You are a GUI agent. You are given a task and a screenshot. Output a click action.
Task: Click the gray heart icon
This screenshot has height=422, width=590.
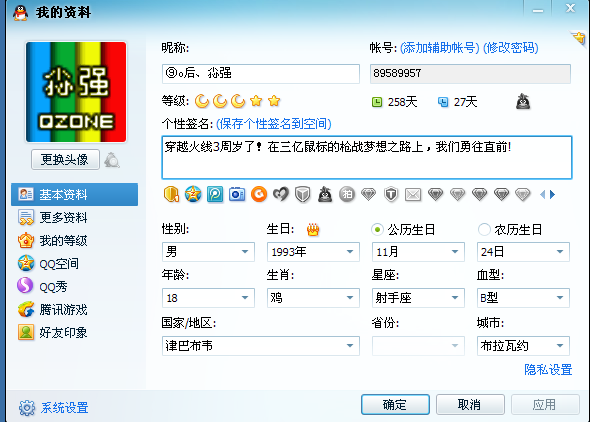(281, 194)
